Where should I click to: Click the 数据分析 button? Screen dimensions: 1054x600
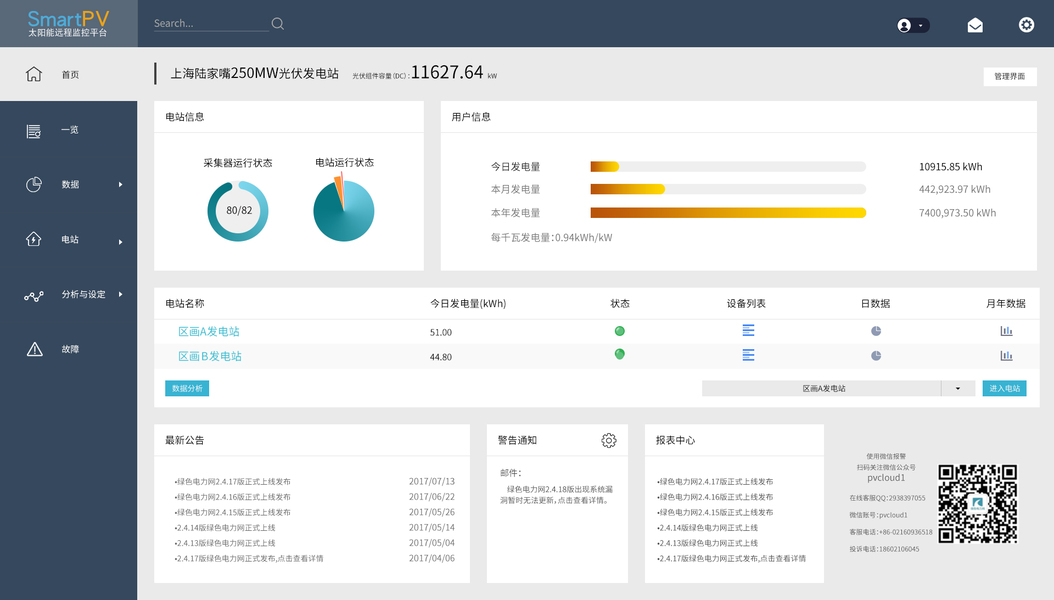(x=187, y=388)
